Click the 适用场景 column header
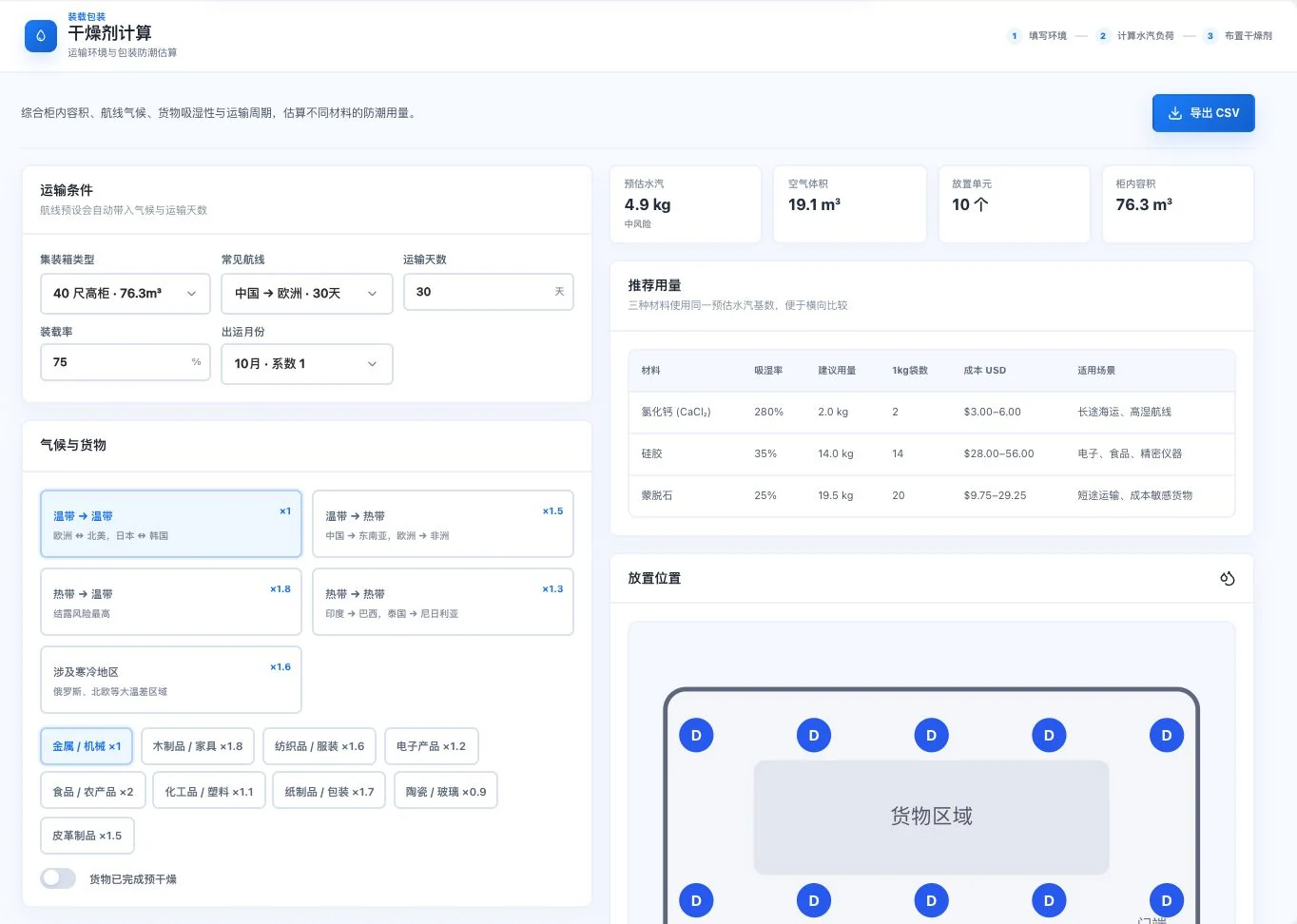 [1096, 371]
